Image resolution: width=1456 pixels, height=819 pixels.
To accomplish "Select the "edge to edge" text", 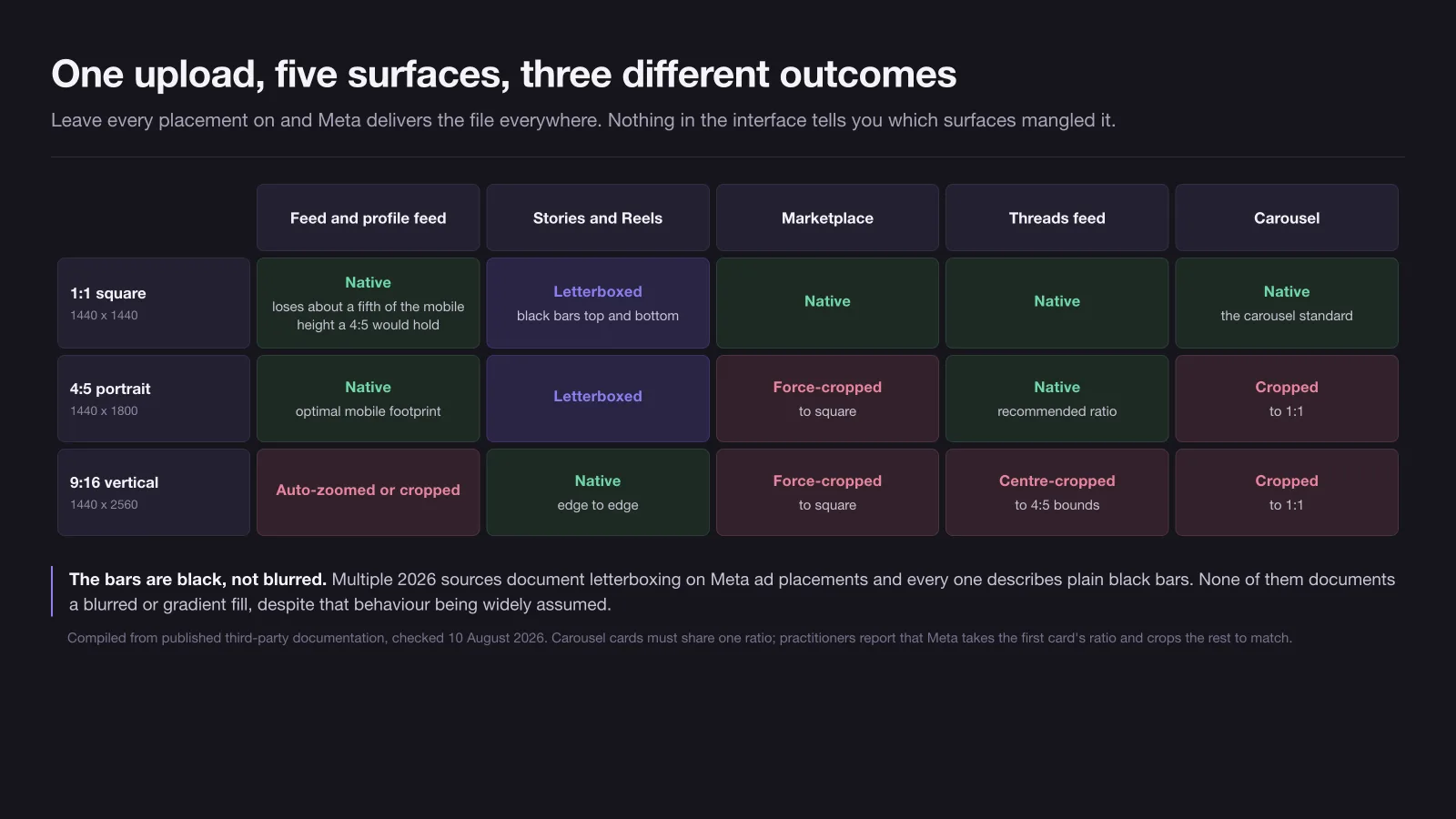I will point(598,505).
